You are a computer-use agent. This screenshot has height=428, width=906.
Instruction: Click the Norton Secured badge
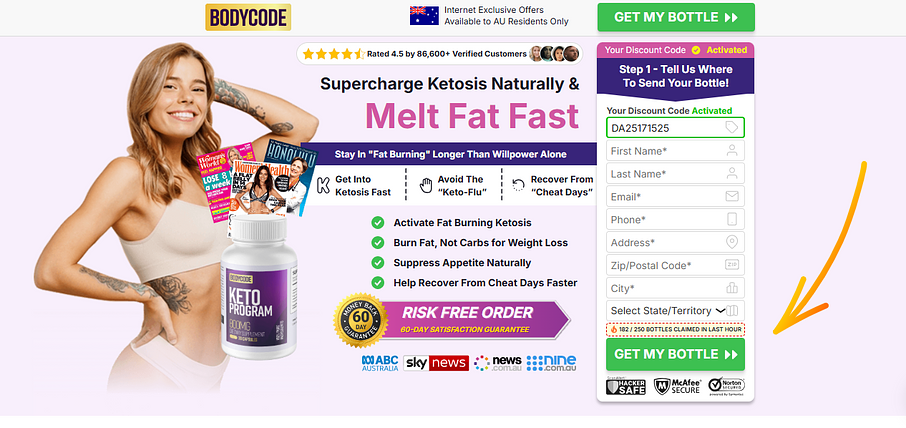coord(726,386)
